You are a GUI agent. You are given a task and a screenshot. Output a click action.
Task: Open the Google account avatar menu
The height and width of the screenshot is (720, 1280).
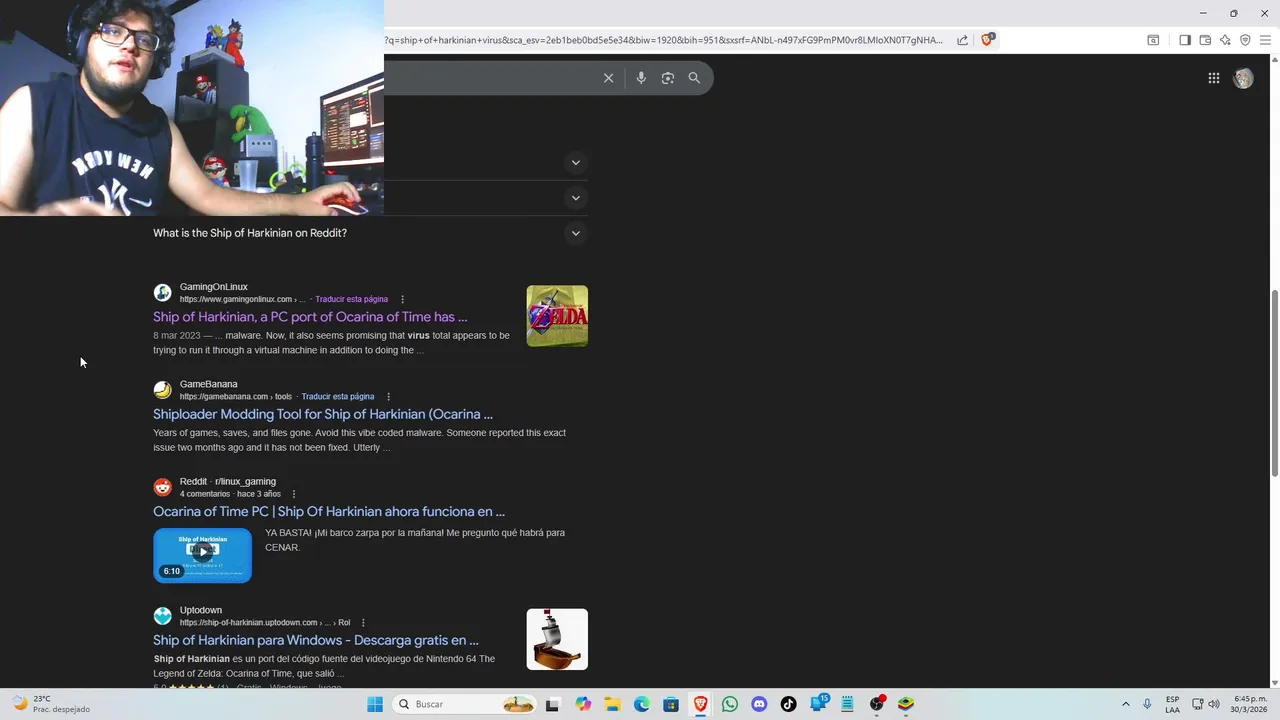click(x=1243, y=78)
